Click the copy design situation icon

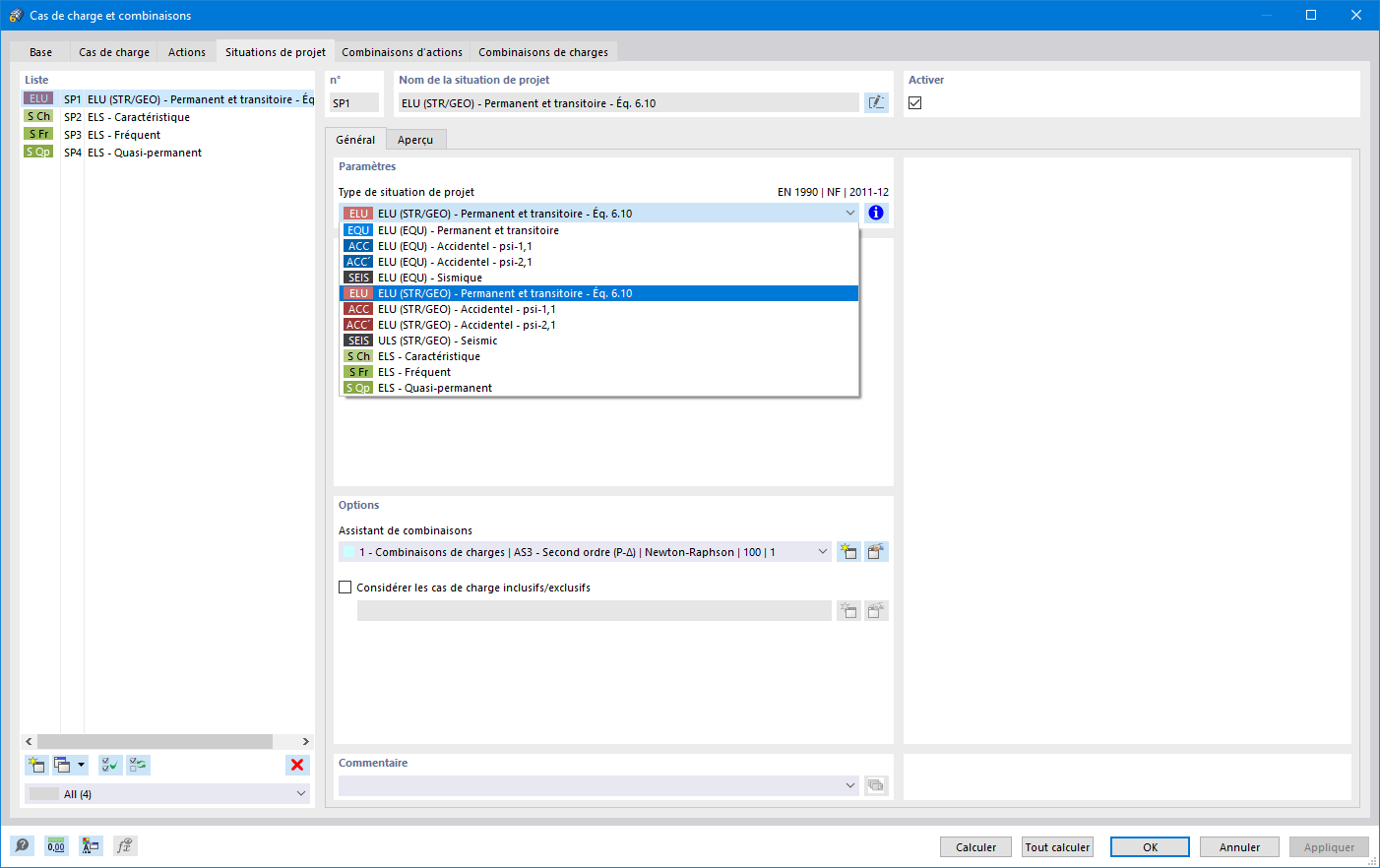(x=63, y=765)
